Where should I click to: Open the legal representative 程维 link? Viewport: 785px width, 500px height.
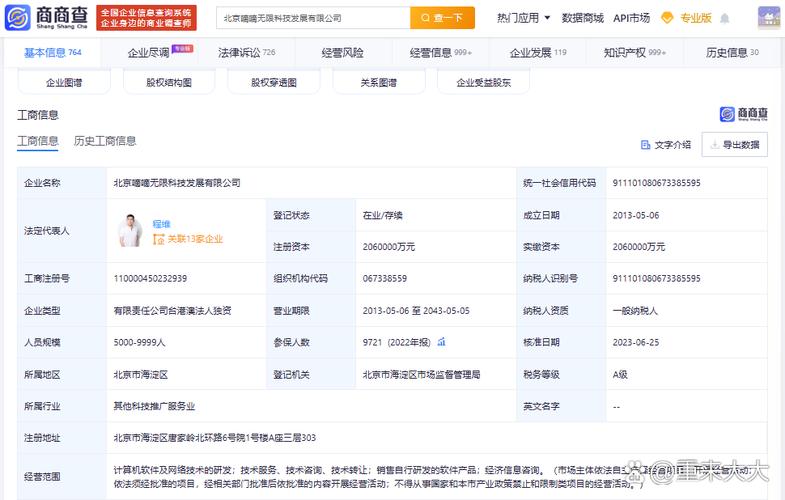161,224
